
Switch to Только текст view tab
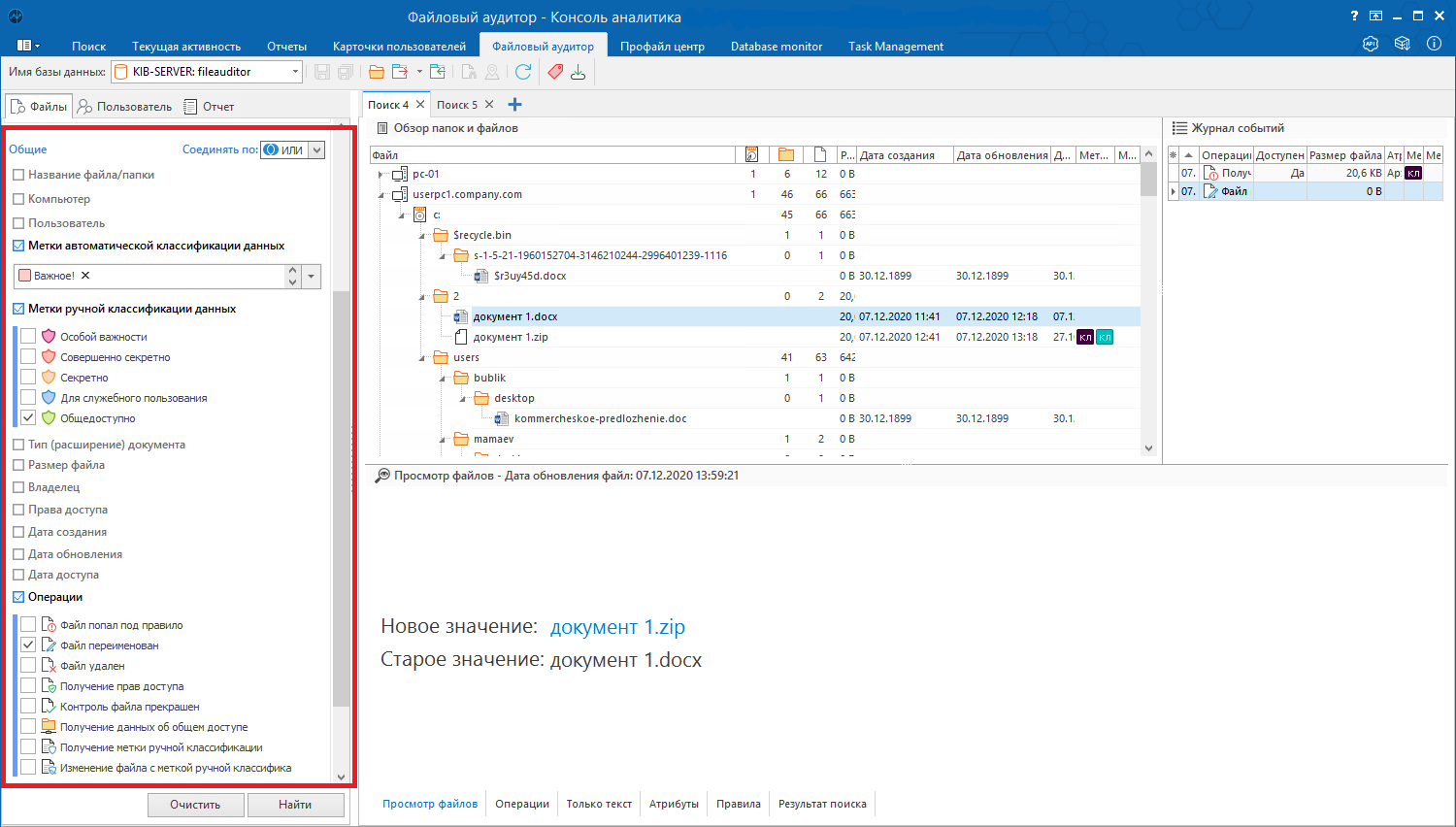tap(599, 804)
